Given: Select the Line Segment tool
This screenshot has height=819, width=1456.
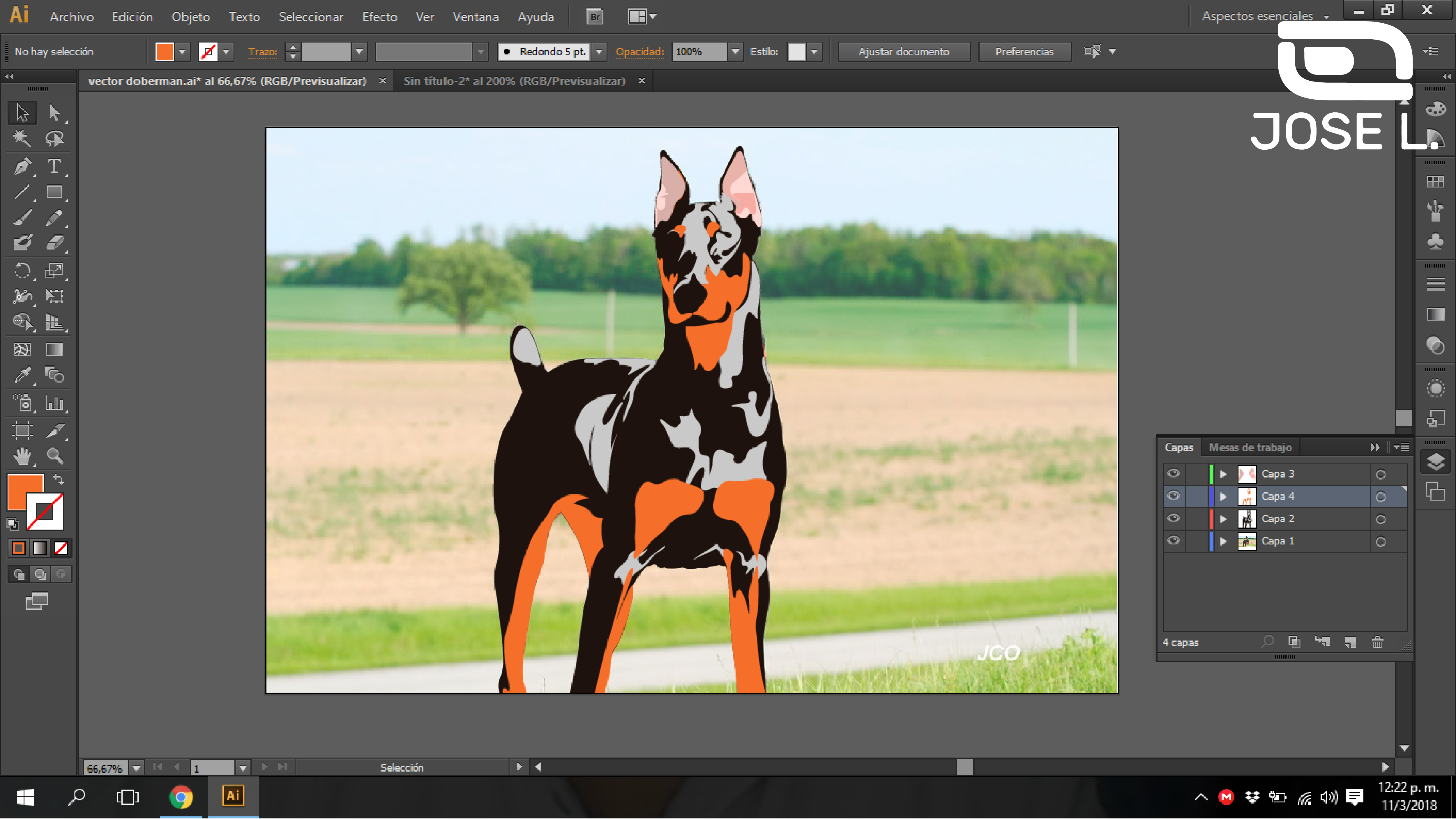Looking at the screenshot, I should click(x=22, y=192).
